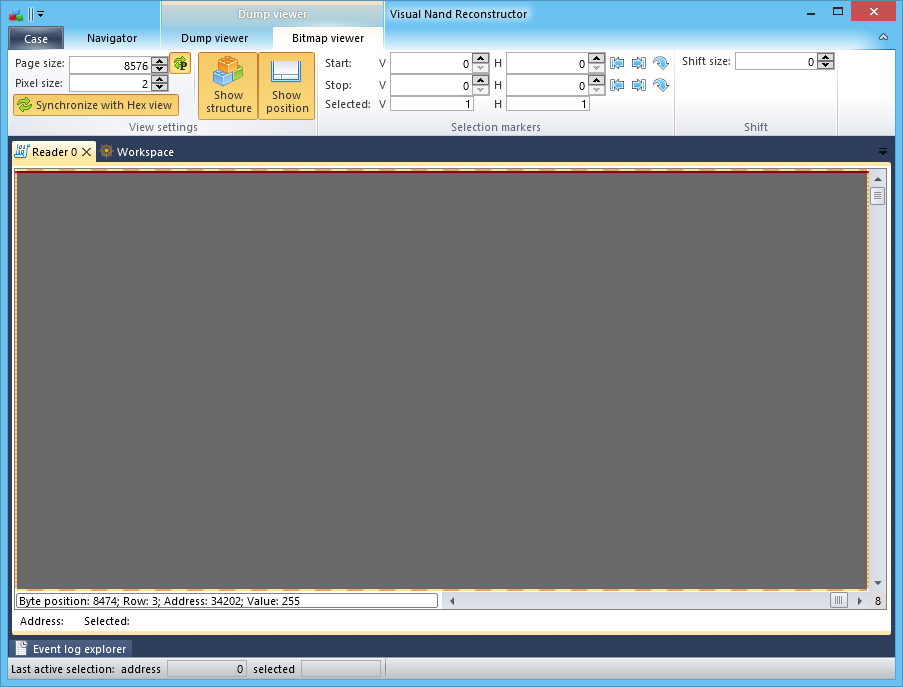
Task: Collapse the ribbon with the chevron icon
Action: pos(883,37)
